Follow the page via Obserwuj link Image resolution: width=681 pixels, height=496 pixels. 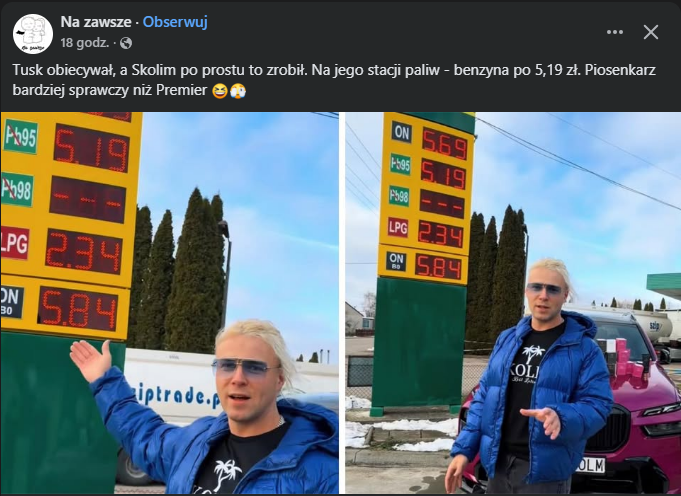(x=175, y=22)
